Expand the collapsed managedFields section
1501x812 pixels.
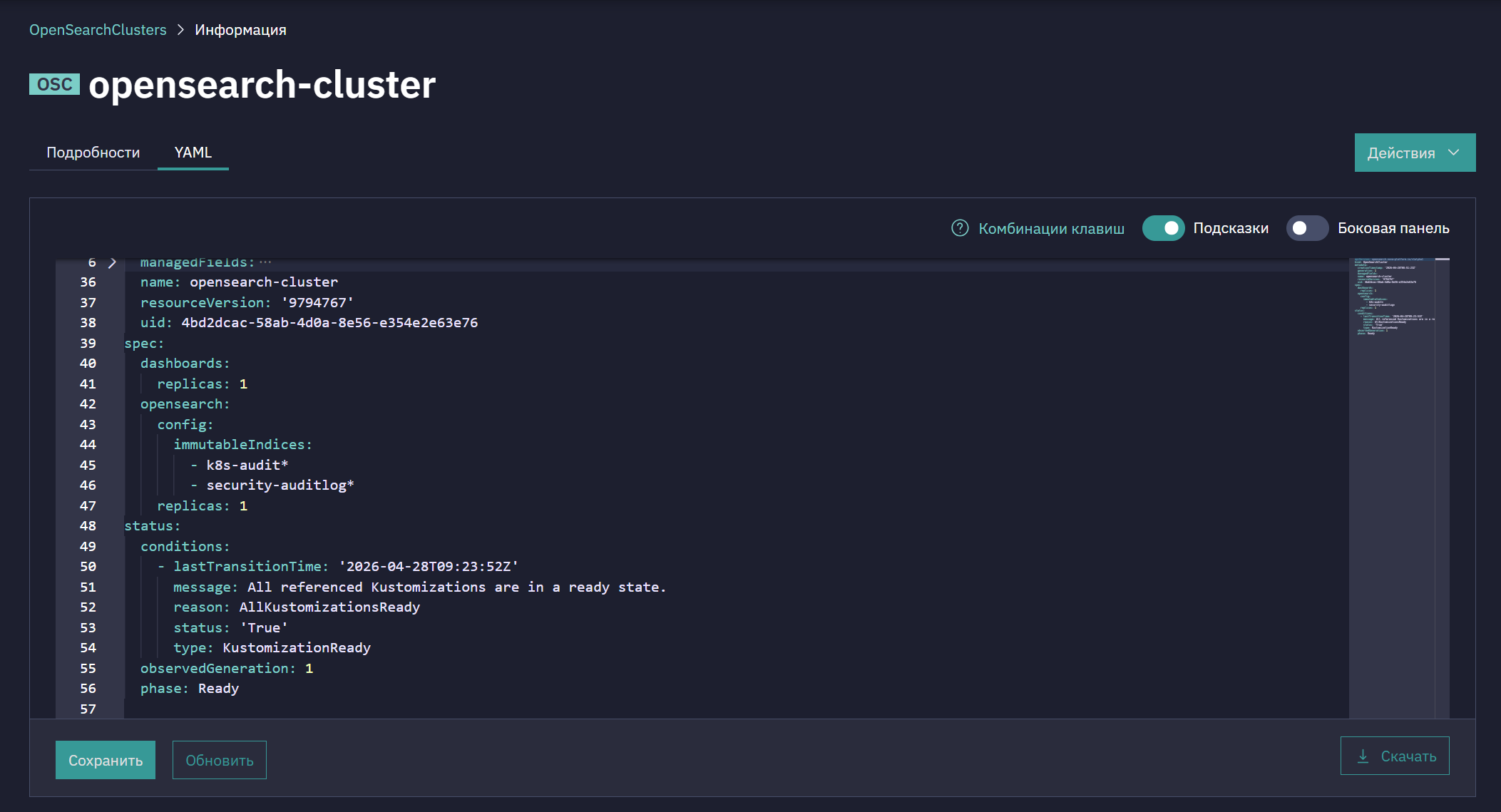(112, 263)
